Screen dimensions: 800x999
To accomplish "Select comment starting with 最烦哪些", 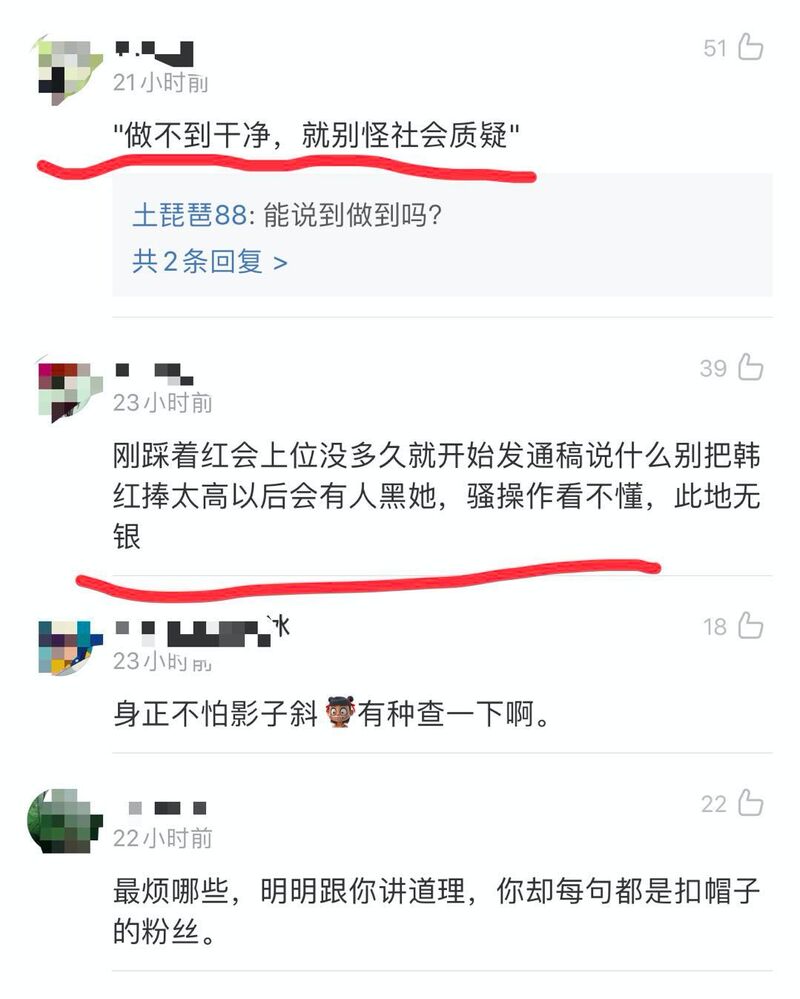I will pyautogui.click(x=436, y=911).
